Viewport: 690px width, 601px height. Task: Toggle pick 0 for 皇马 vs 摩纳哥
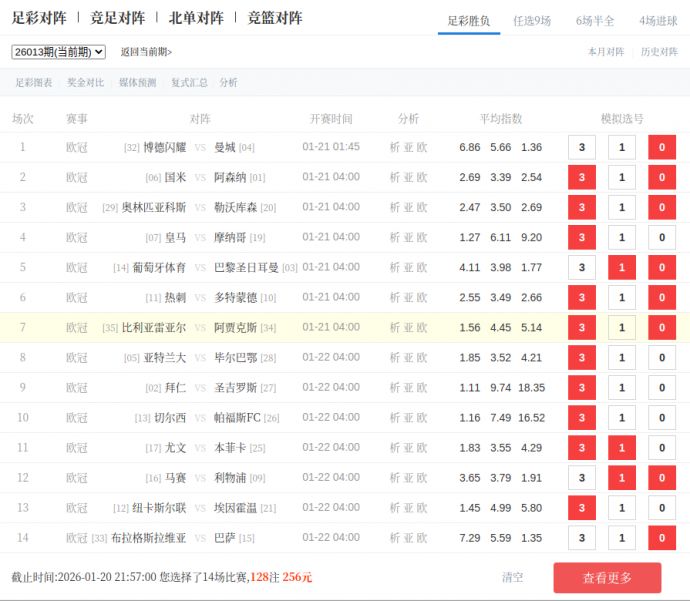(x=661, y=238)
